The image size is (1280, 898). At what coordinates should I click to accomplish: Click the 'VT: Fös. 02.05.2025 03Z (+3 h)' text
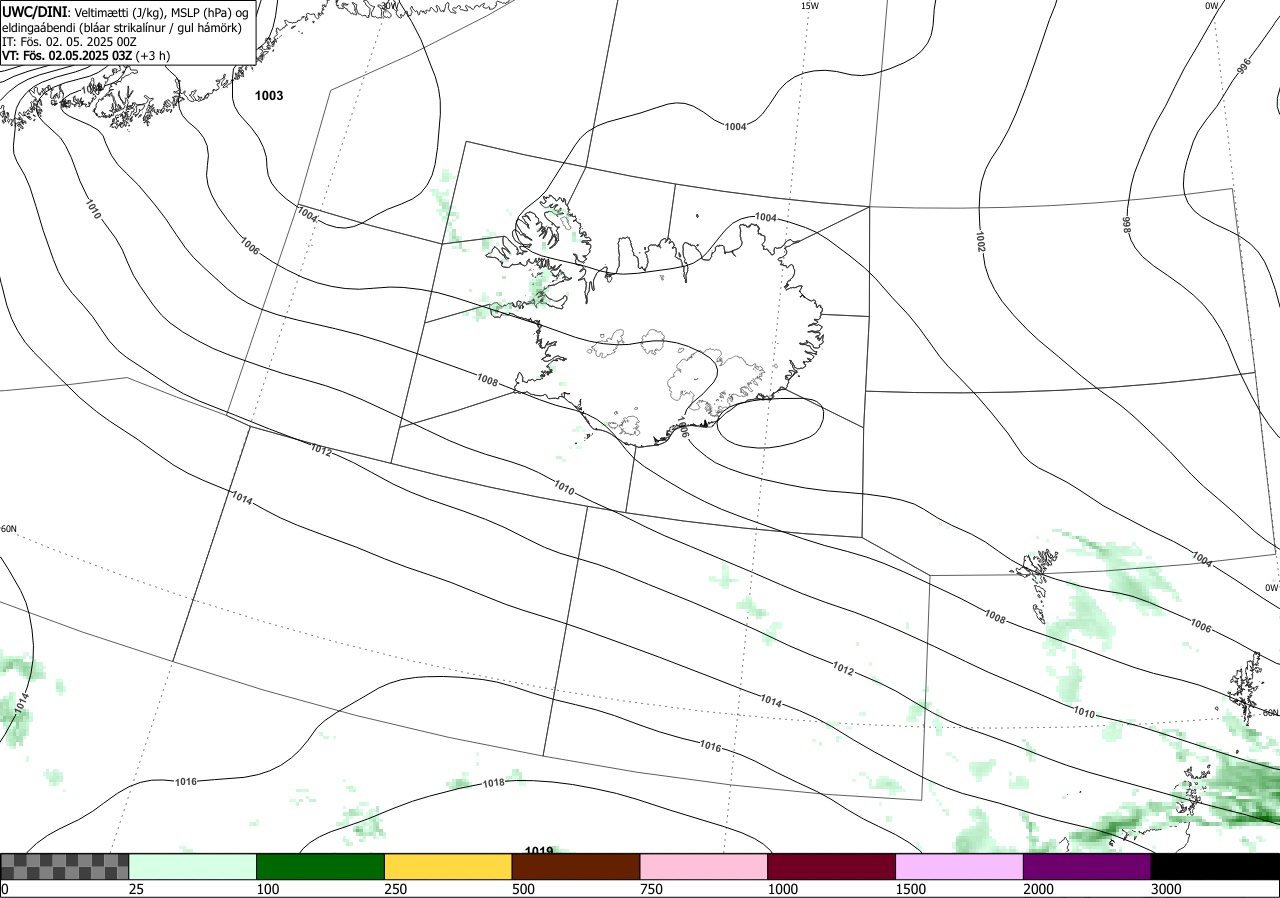pos(86,56)
